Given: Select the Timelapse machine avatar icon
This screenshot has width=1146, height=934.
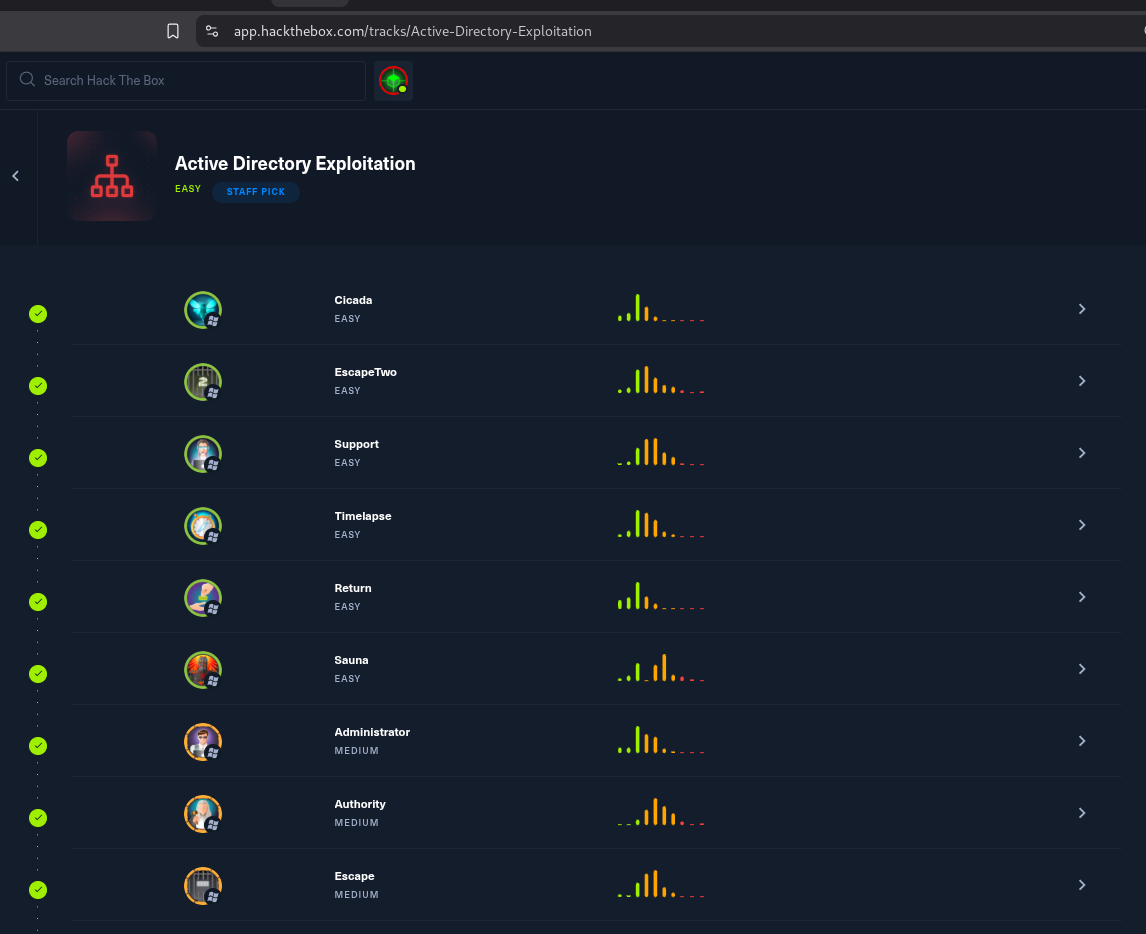Looking at the screenshot, I should pos(203,526).
